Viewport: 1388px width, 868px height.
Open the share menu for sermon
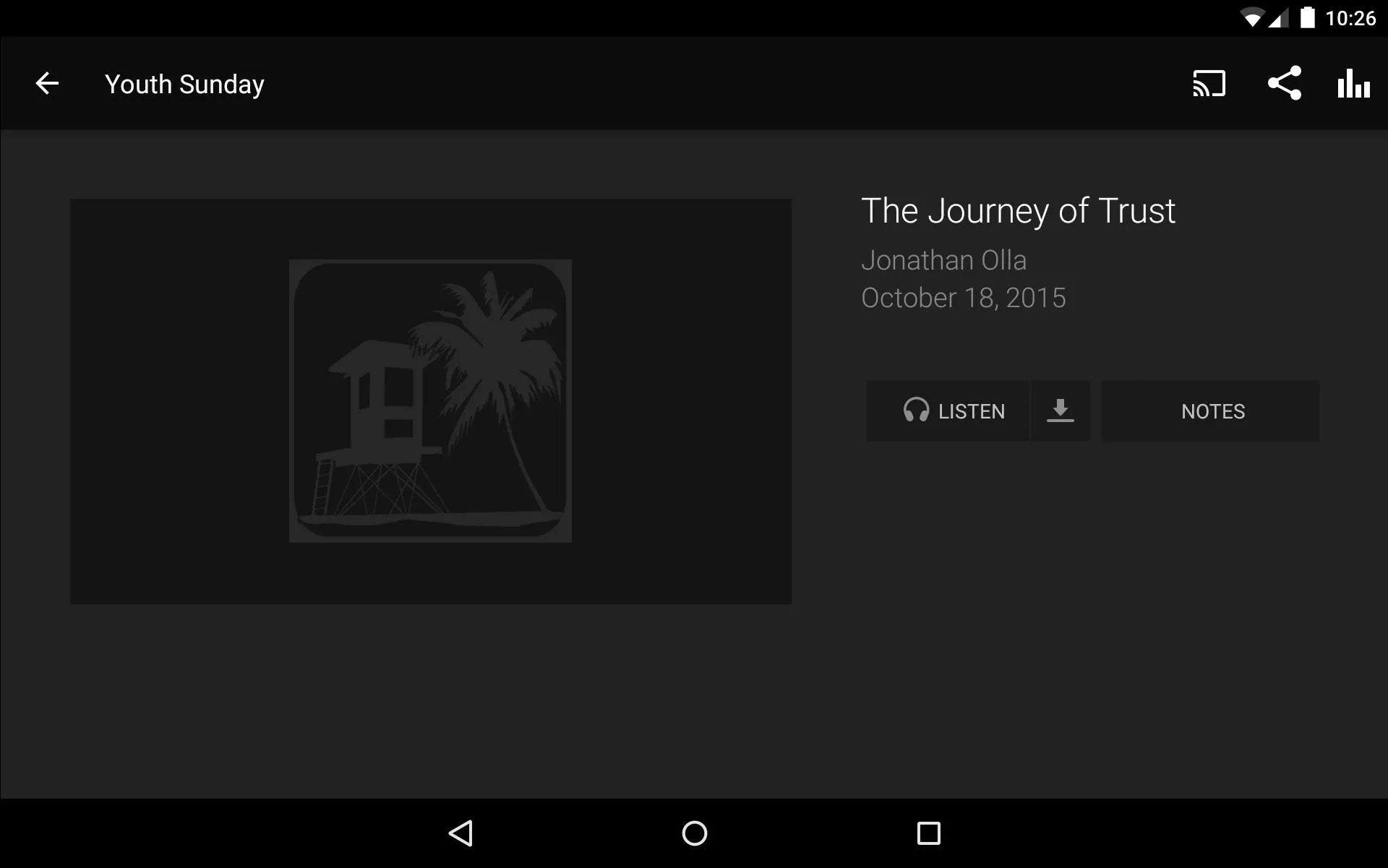coord(1284,83)
